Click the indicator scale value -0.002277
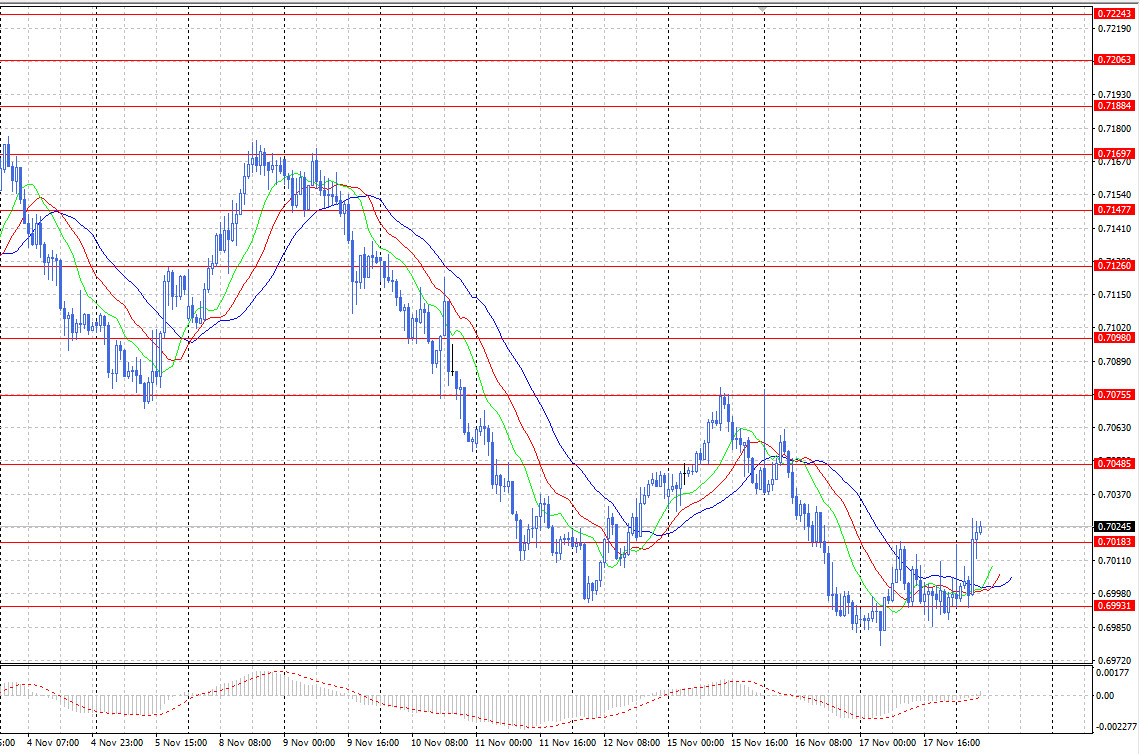 (1116, 726)
